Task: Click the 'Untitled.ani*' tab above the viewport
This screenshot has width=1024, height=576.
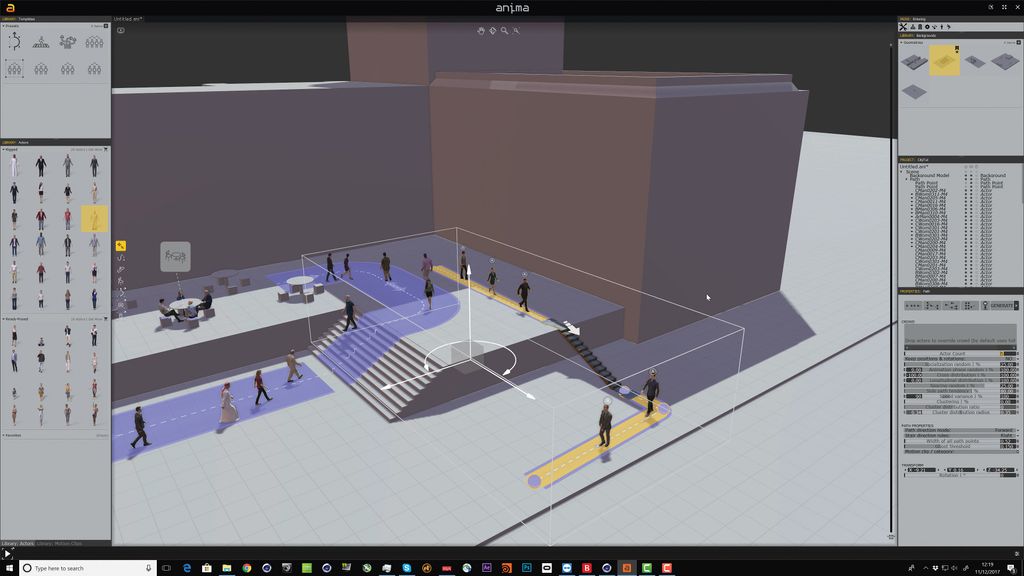Action: pyautogui.click(x=128, y=17)
